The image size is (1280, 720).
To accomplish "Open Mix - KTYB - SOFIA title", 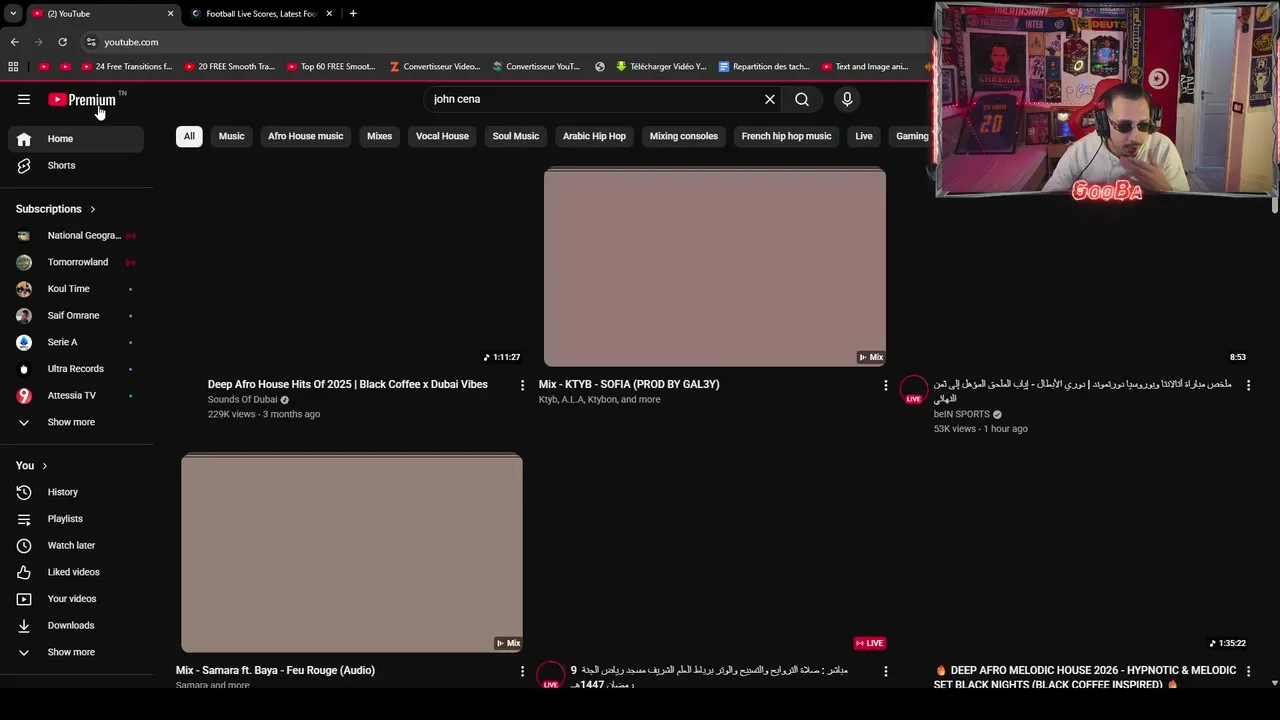I will (x=629, y=384).
